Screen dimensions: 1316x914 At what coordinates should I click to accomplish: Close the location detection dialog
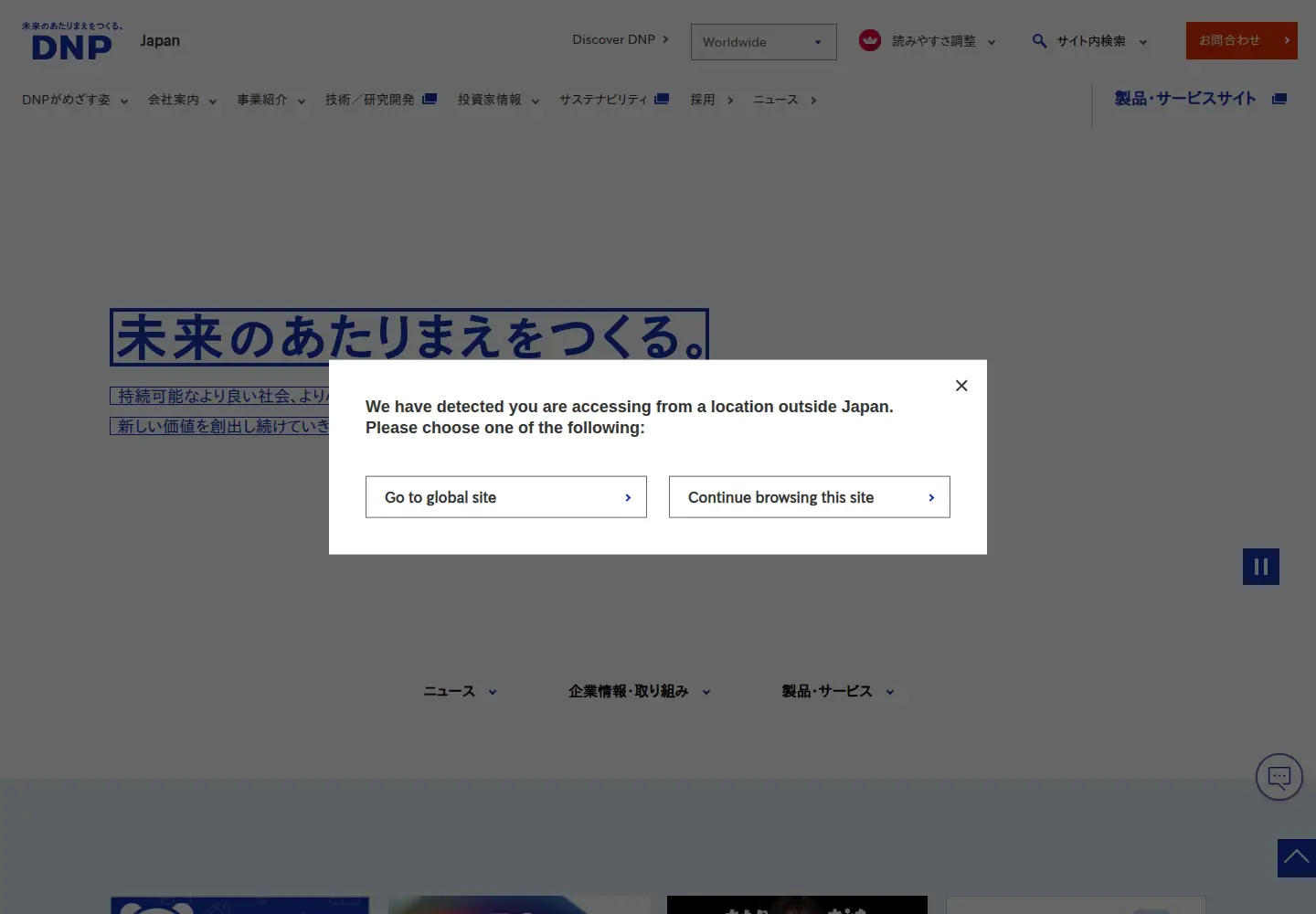point(961,386)
